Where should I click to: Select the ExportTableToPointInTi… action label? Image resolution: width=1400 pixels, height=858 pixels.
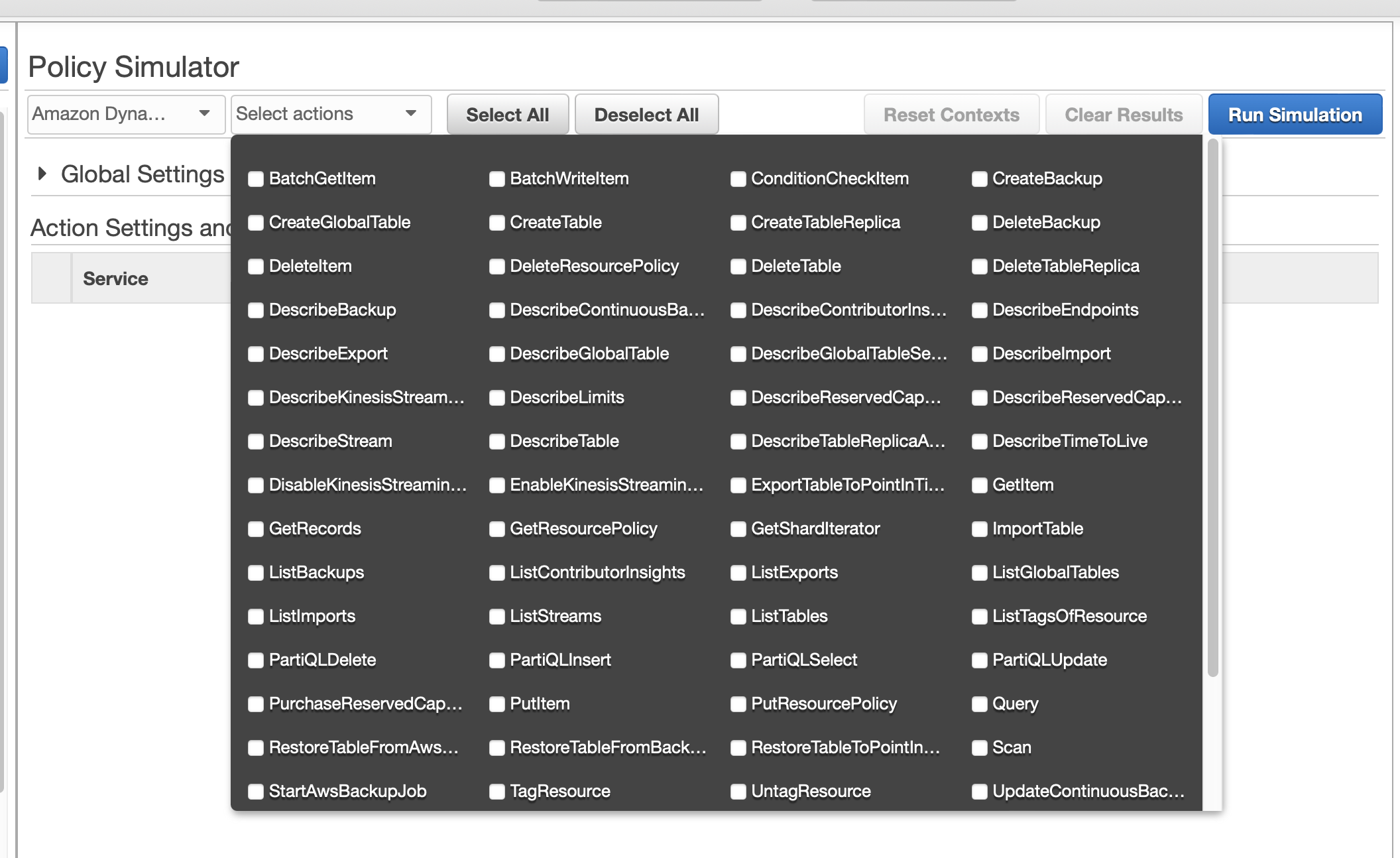(848, 485)
